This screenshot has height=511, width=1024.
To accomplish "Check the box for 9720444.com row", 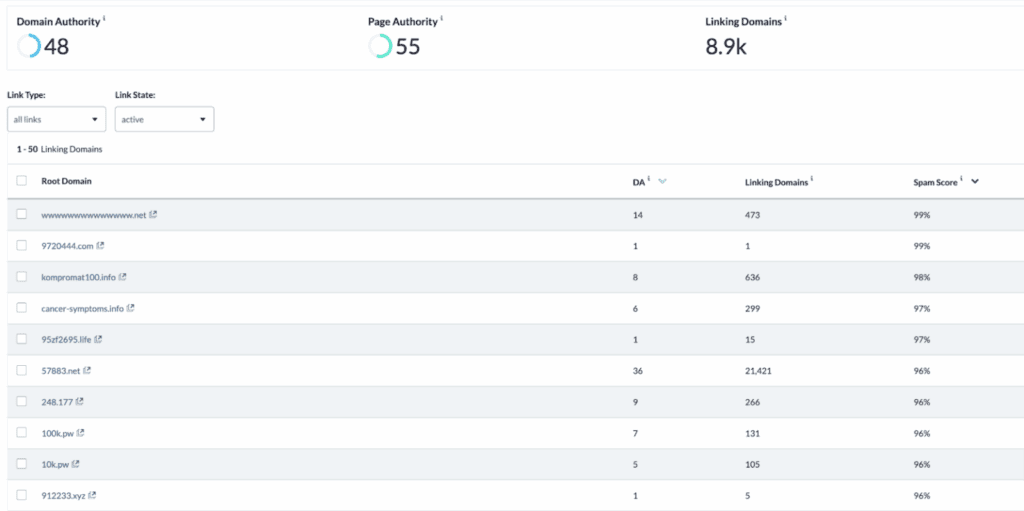I will (22, 246).
